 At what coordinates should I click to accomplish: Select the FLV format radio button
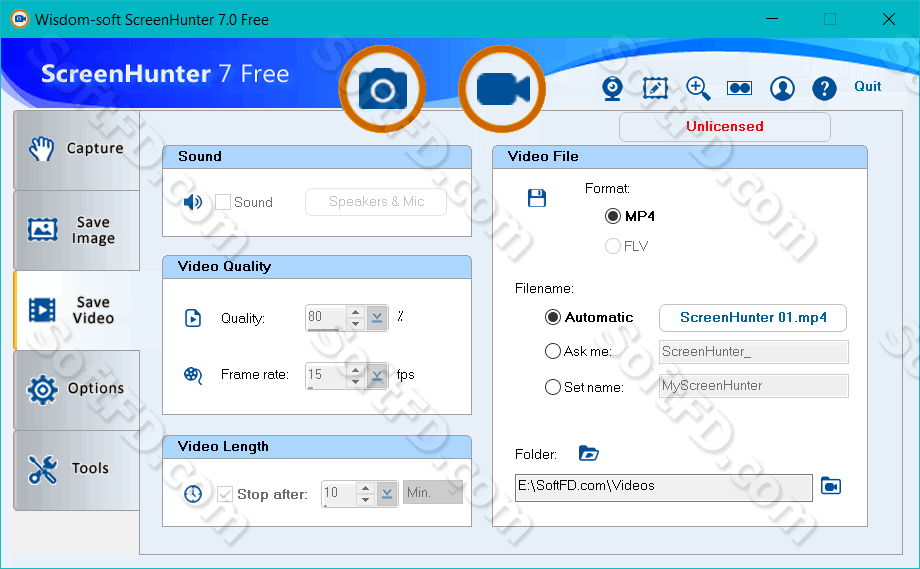613,246
